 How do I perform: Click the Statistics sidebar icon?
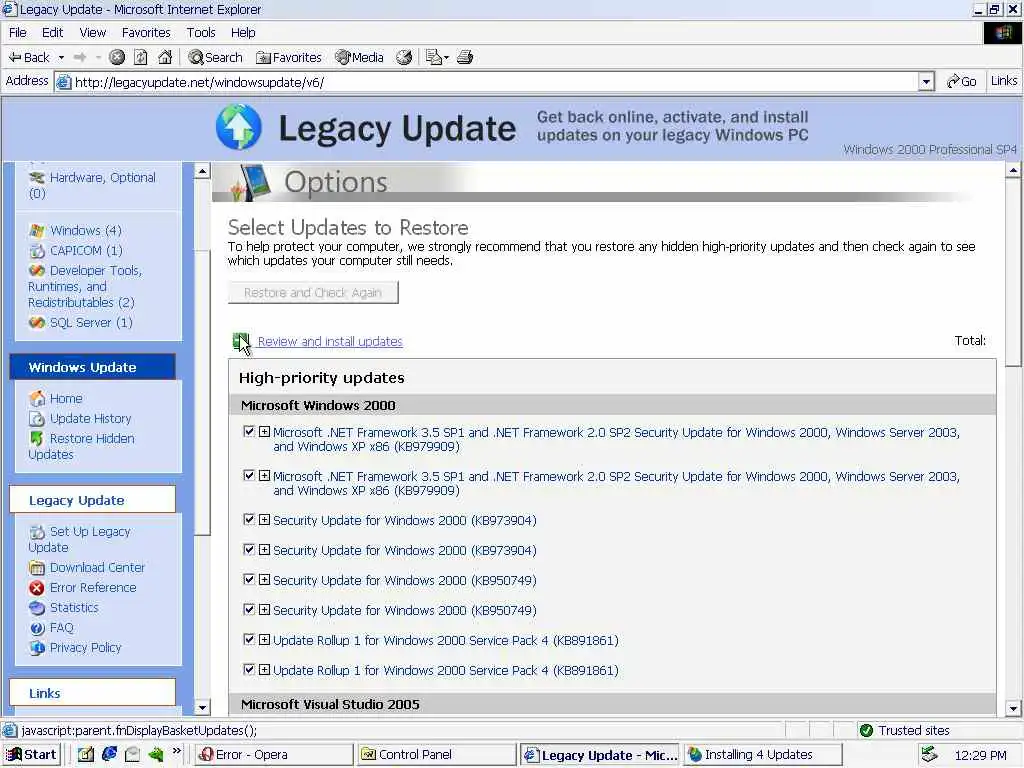click(37, 608)
